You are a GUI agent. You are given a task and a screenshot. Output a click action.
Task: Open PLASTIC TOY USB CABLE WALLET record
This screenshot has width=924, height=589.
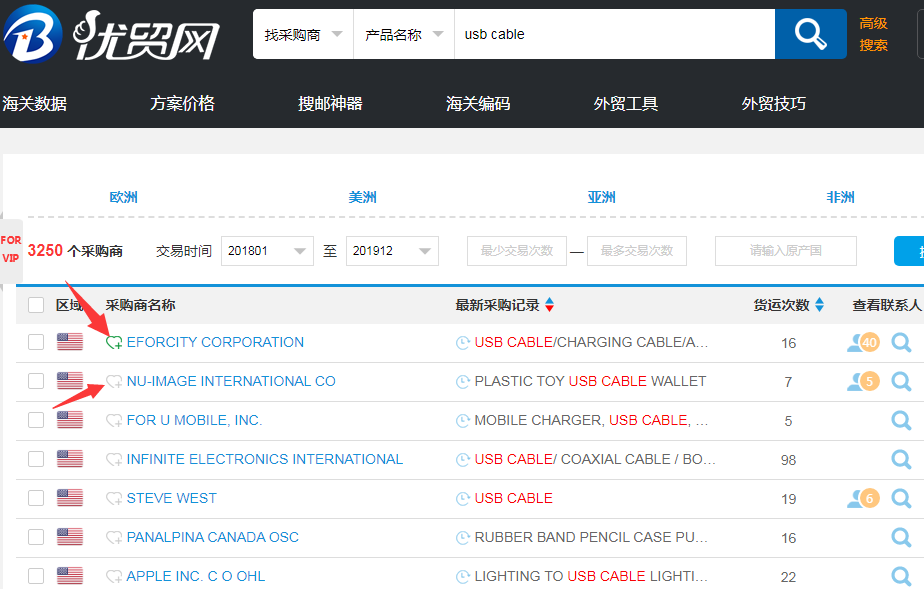pos(590,381)
